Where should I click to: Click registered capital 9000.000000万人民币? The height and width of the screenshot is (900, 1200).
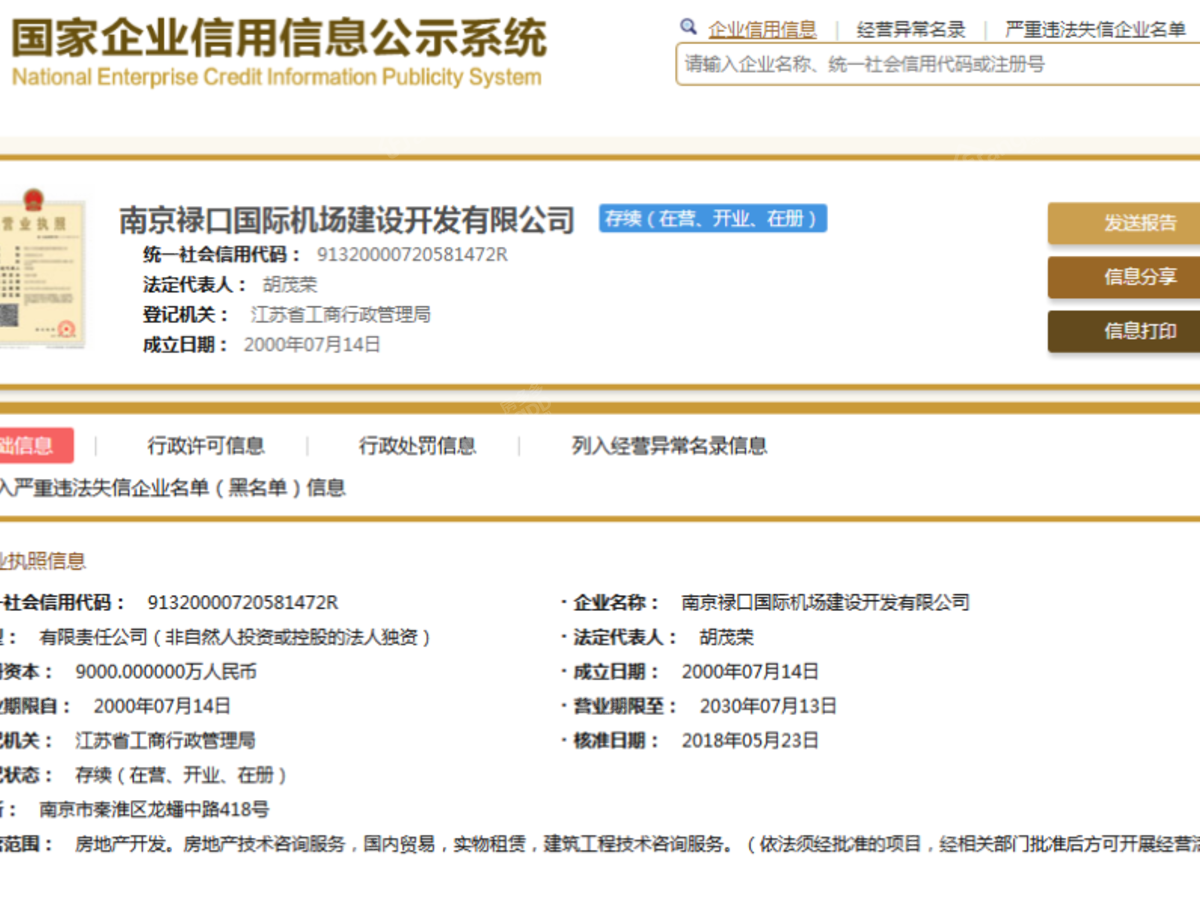click(166, 672)
